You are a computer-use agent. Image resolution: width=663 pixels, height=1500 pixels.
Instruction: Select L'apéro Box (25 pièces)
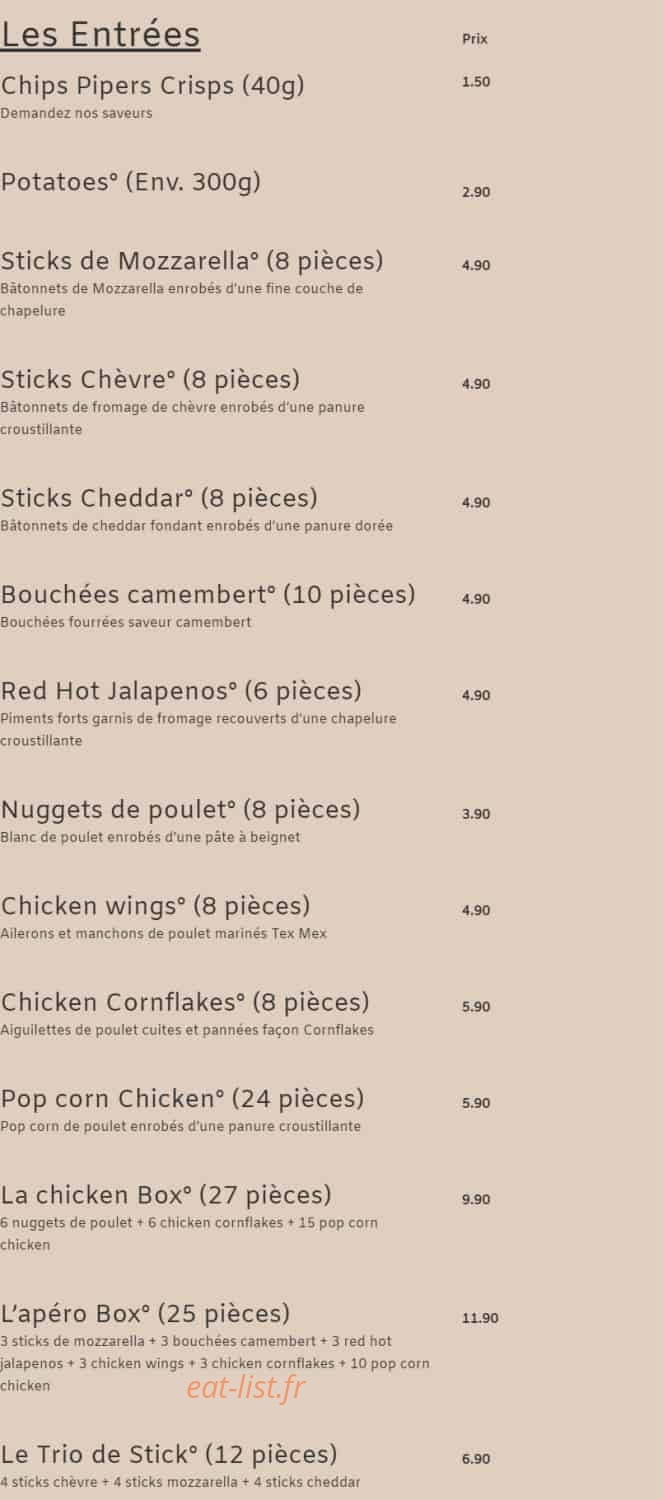[145, 1313]
